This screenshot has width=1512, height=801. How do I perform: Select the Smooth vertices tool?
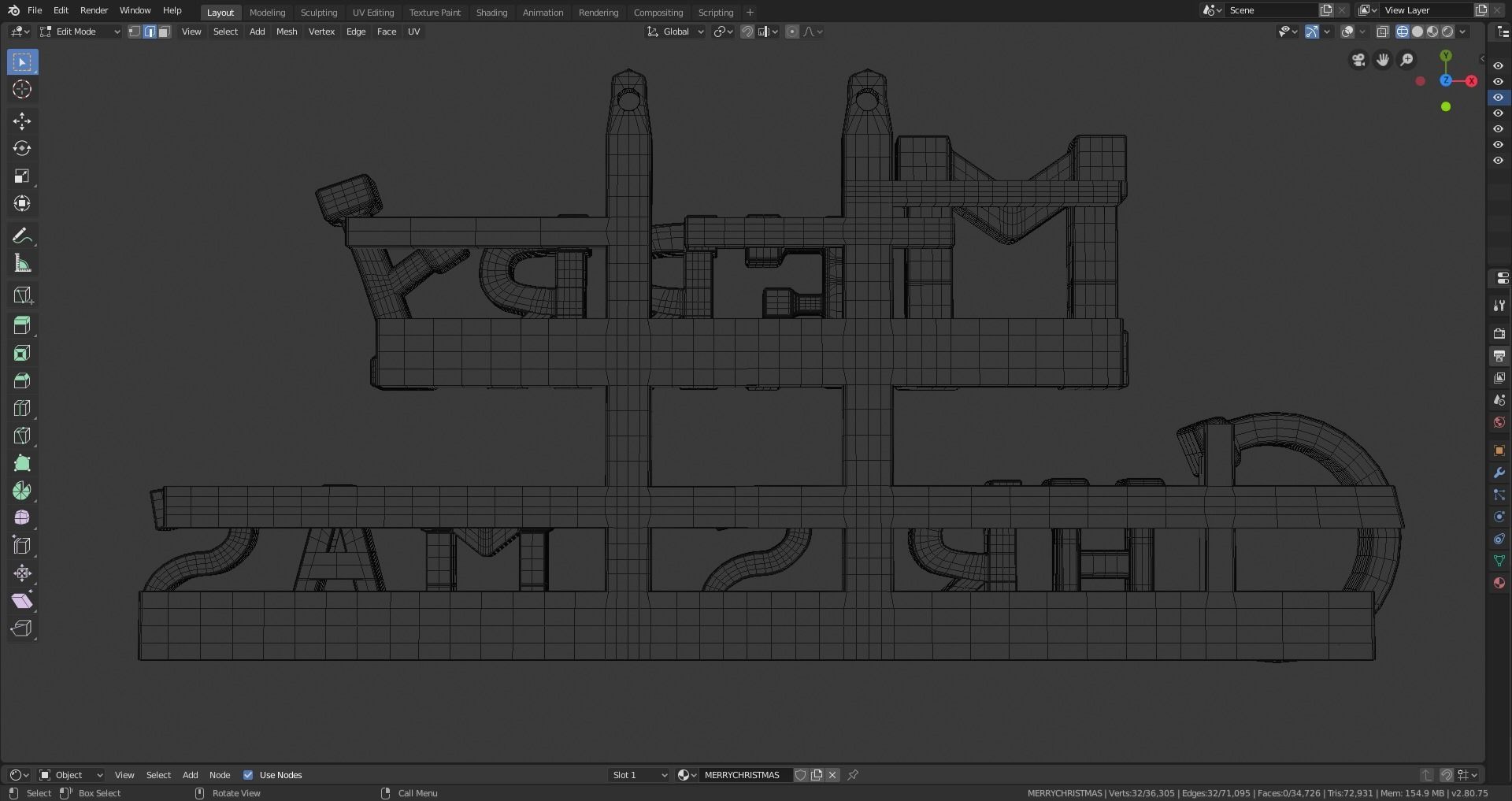22,517
